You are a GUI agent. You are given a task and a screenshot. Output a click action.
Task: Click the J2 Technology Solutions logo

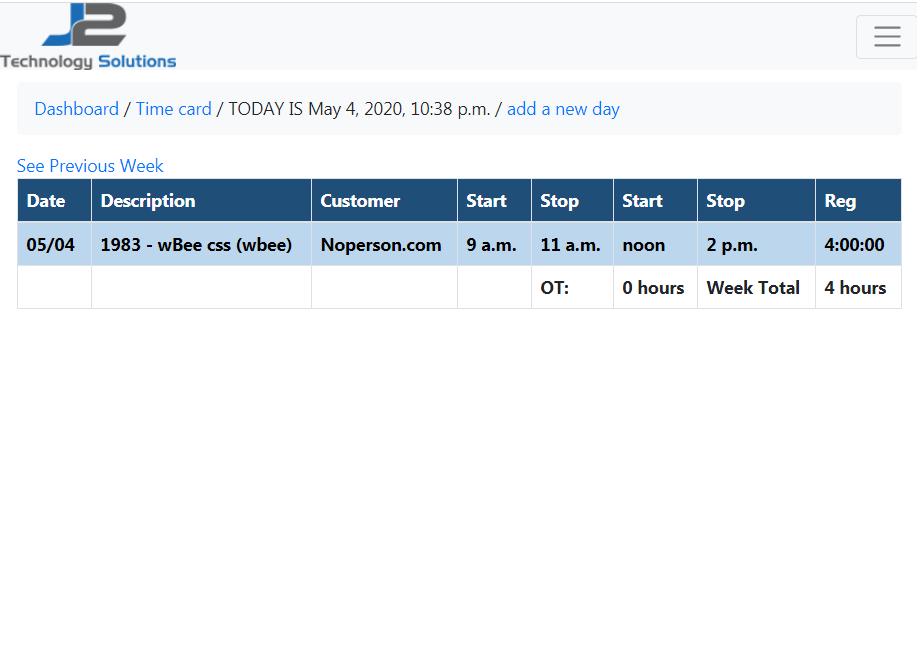(x=88, y=36)
